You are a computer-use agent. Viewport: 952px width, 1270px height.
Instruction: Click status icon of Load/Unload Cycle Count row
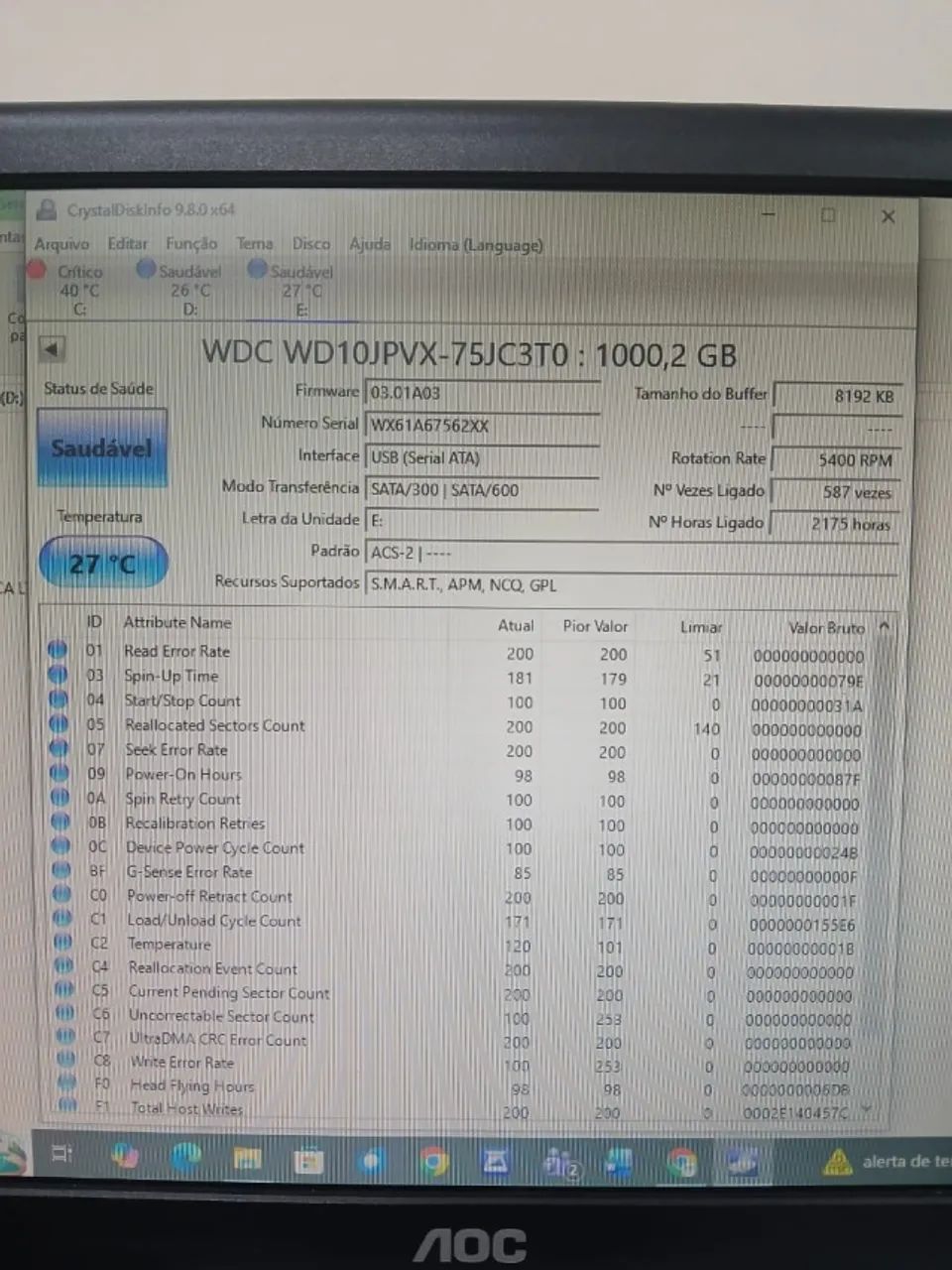point(63,918)
